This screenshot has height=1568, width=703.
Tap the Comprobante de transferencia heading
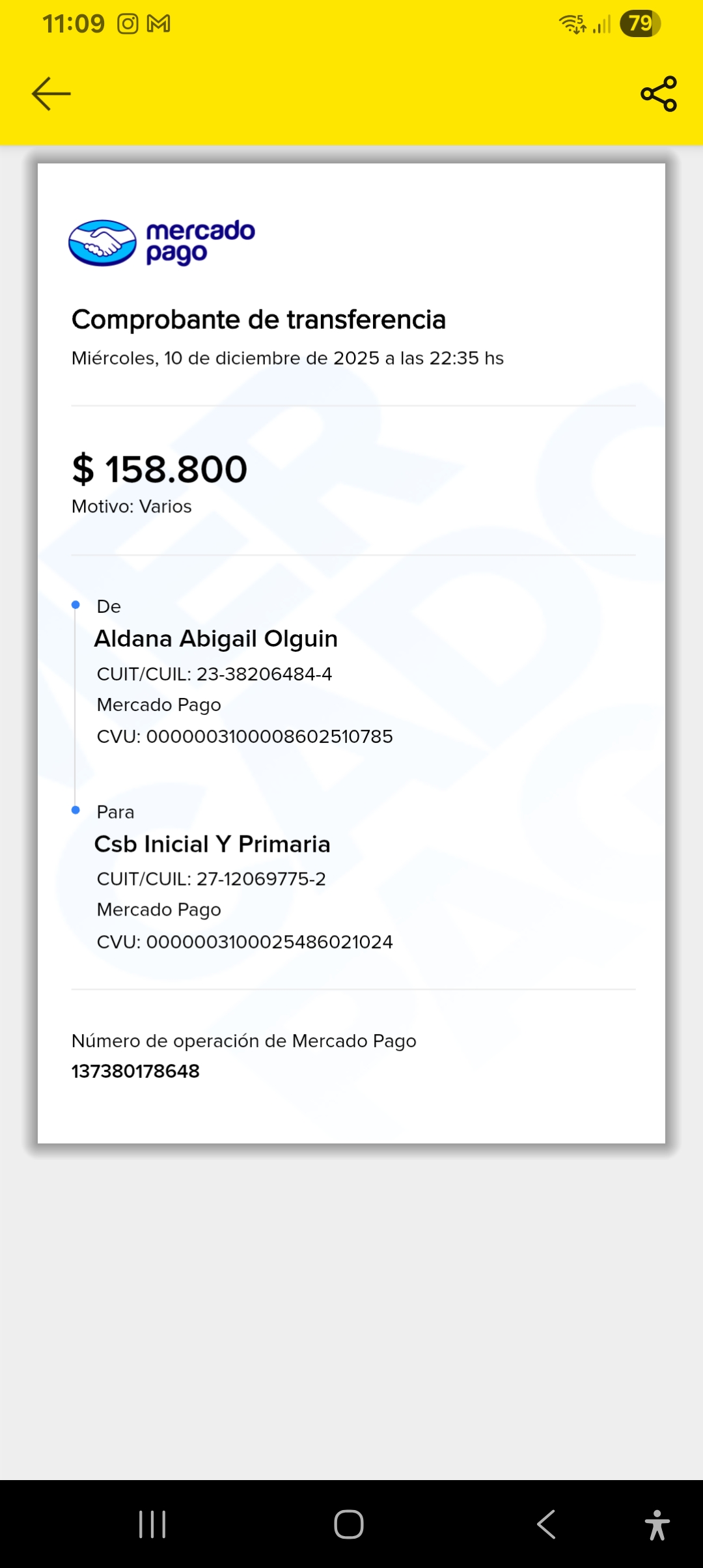[x=258, y=320]
